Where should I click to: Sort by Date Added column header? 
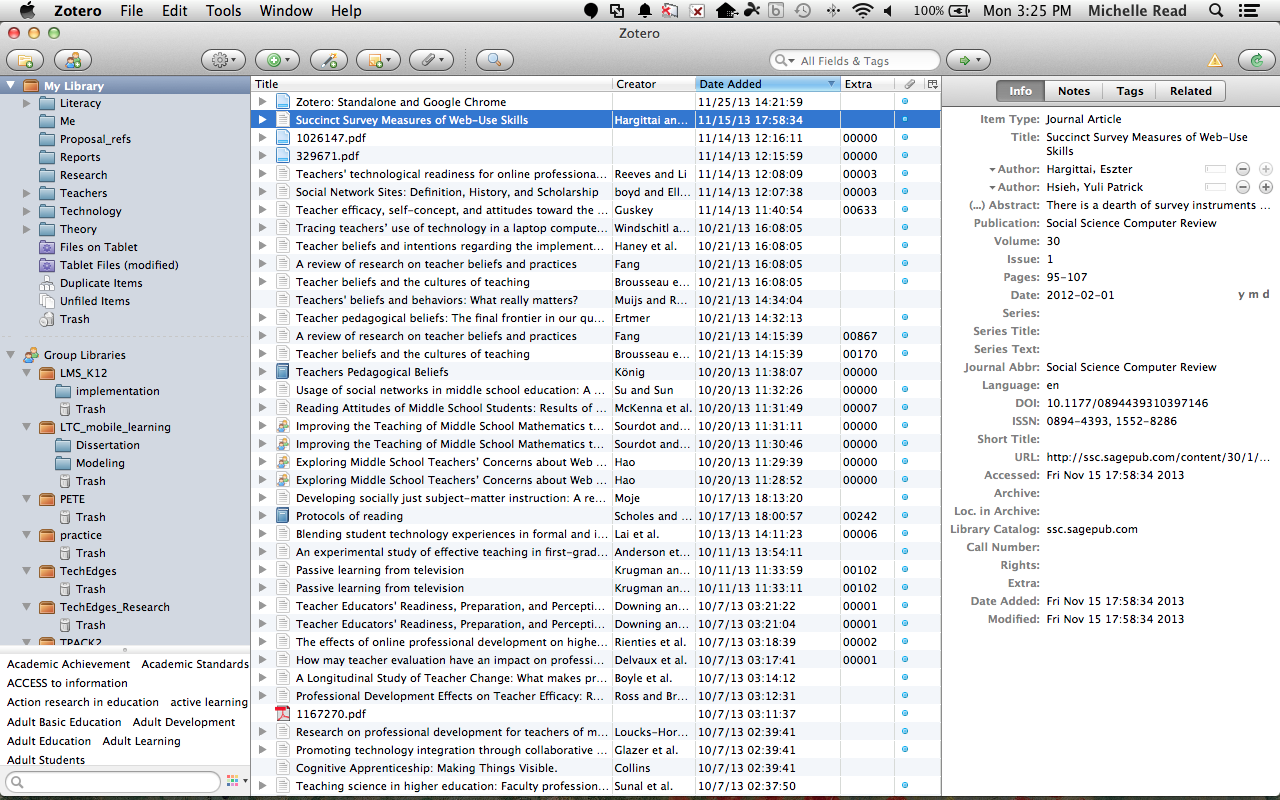click(x=768, y=84)
